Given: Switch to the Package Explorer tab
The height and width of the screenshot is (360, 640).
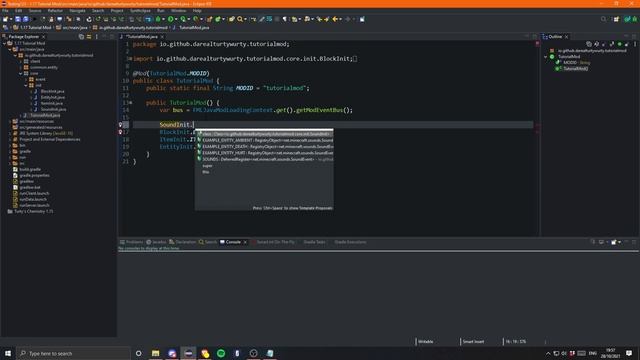Looking at the screenshot, I should [x=23, y=37].
